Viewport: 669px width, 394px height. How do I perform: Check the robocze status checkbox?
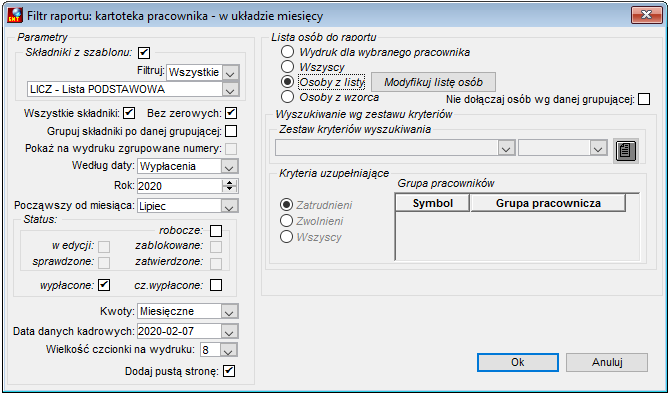(216, 231)
